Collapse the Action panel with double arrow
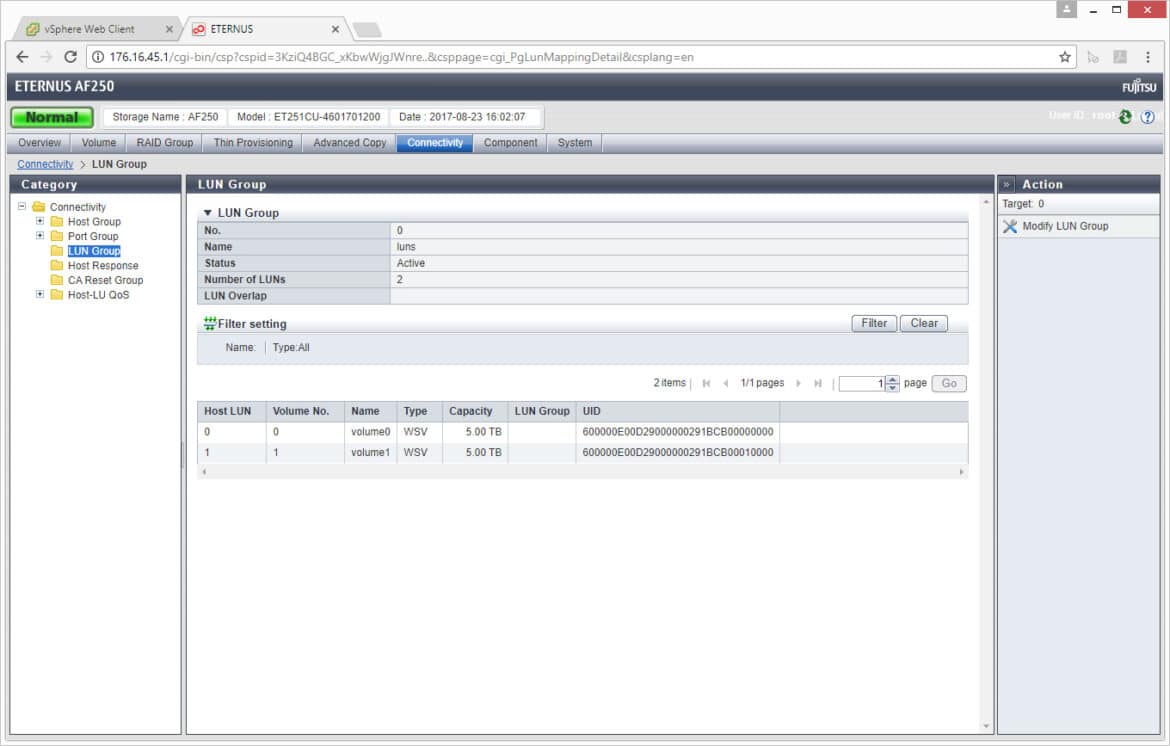The image size is (1170, 746). click(1007, 184)
